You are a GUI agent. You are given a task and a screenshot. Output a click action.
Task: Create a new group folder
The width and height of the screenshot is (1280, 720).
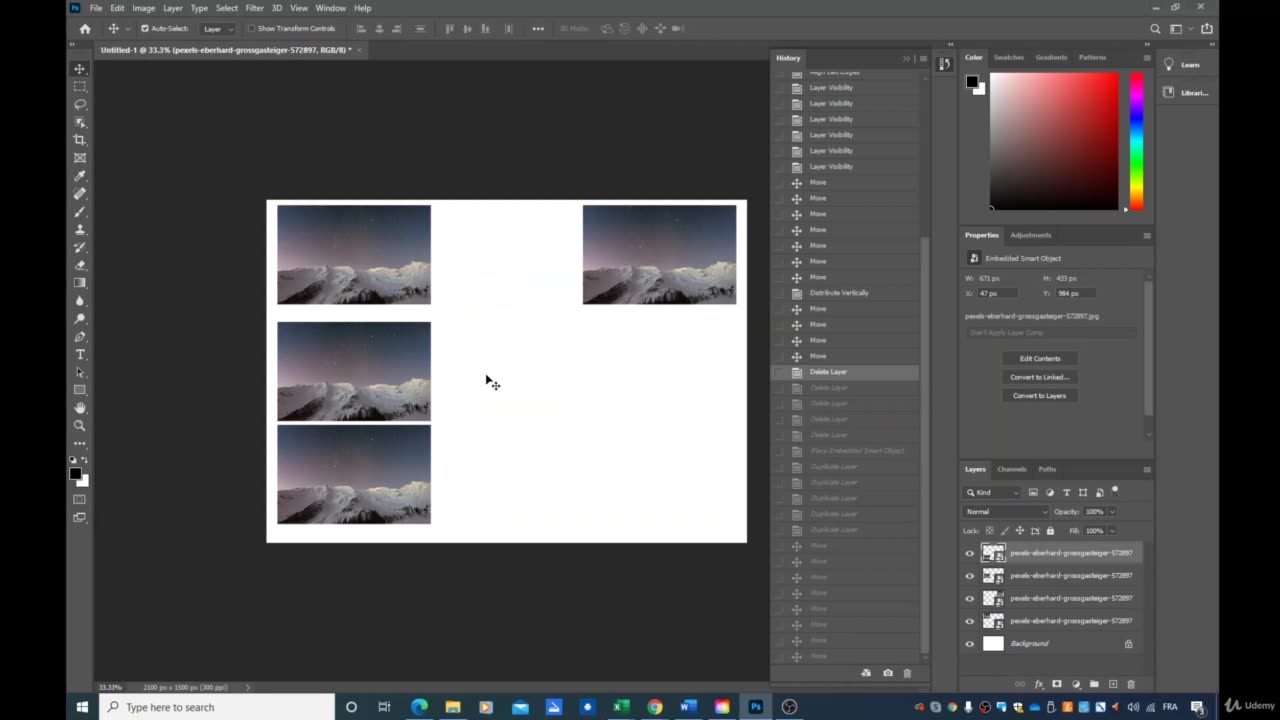[1094, 684]
